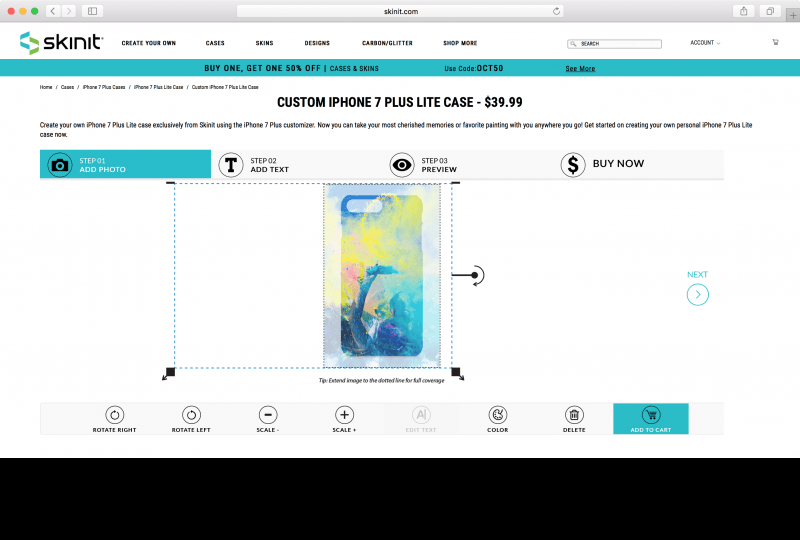Click the phone case design preview
The image size is (800, 540).
tap(382, 276)
